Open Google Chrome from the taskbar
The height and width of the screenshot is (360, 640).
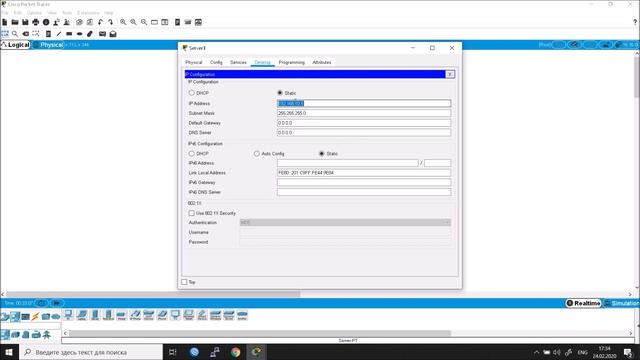click(x=236, y=352)
